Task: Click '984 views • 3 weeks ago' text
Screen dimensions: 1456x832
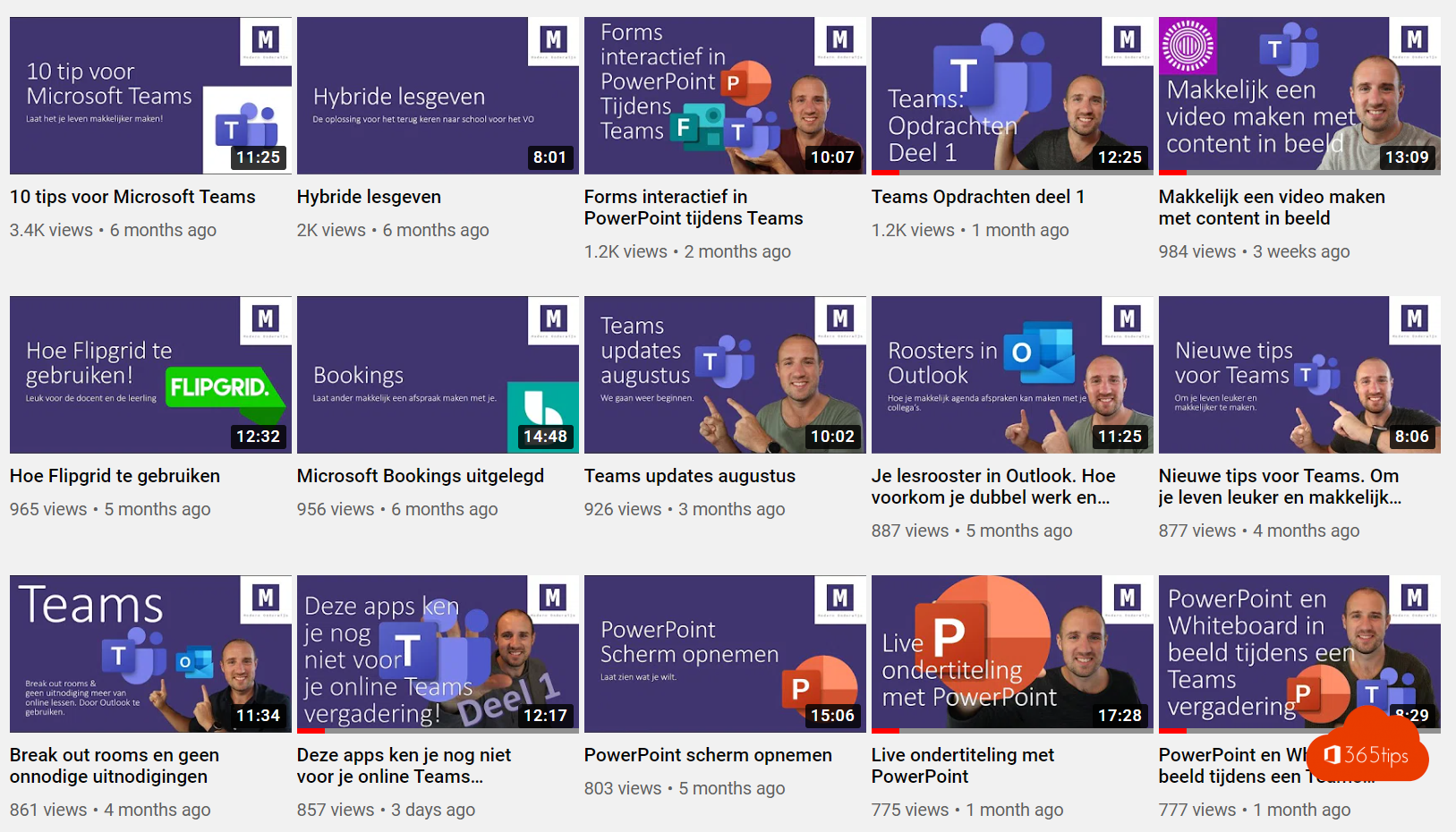Action: [x=1254, y=251]
